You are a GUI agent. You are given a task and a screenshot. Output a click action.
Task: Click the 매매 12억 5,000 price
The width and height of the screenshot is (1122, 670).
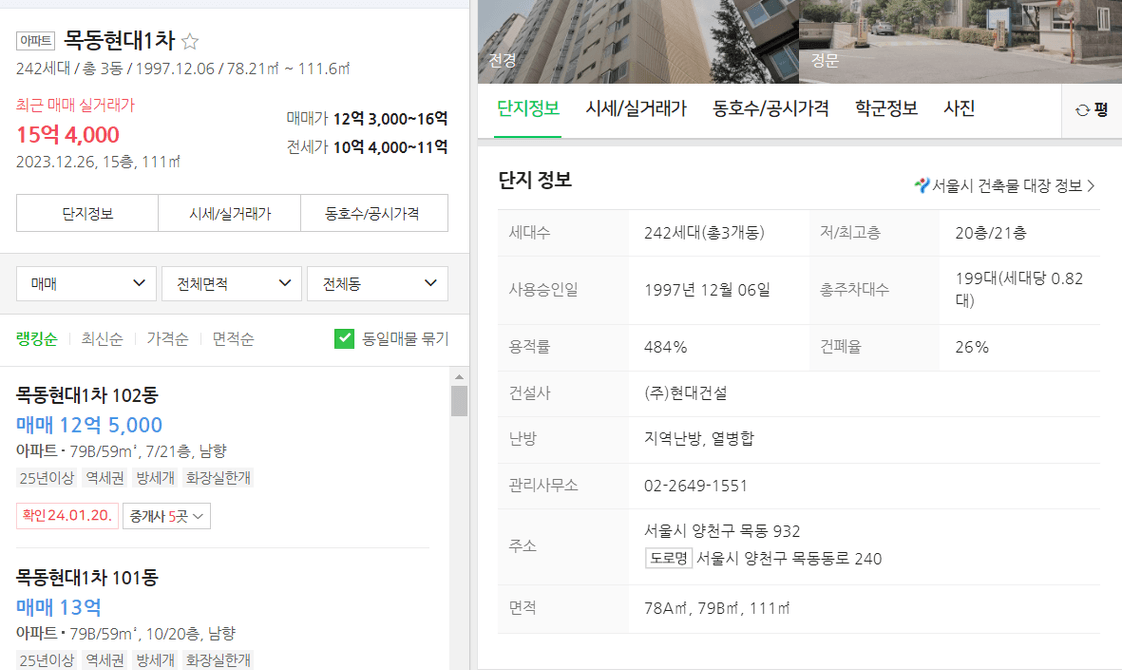coord(89,425)
